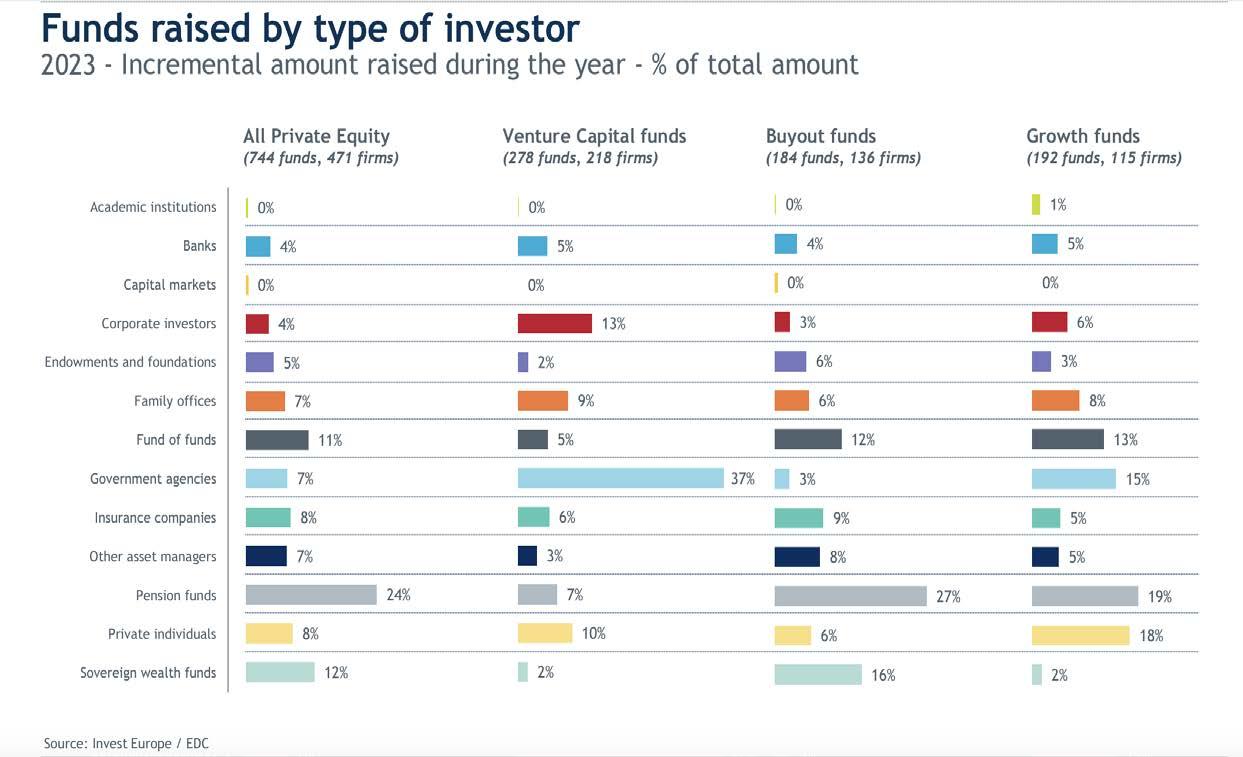Click the "Source: Invest Europe / EDC" text
This screenshot has height=757, width=1243.
(126, 744)
